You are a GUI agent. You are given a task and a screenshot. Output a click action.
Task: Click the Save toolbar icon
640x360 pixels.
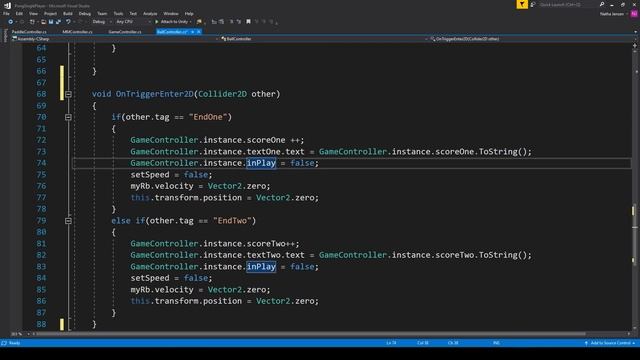51,22
